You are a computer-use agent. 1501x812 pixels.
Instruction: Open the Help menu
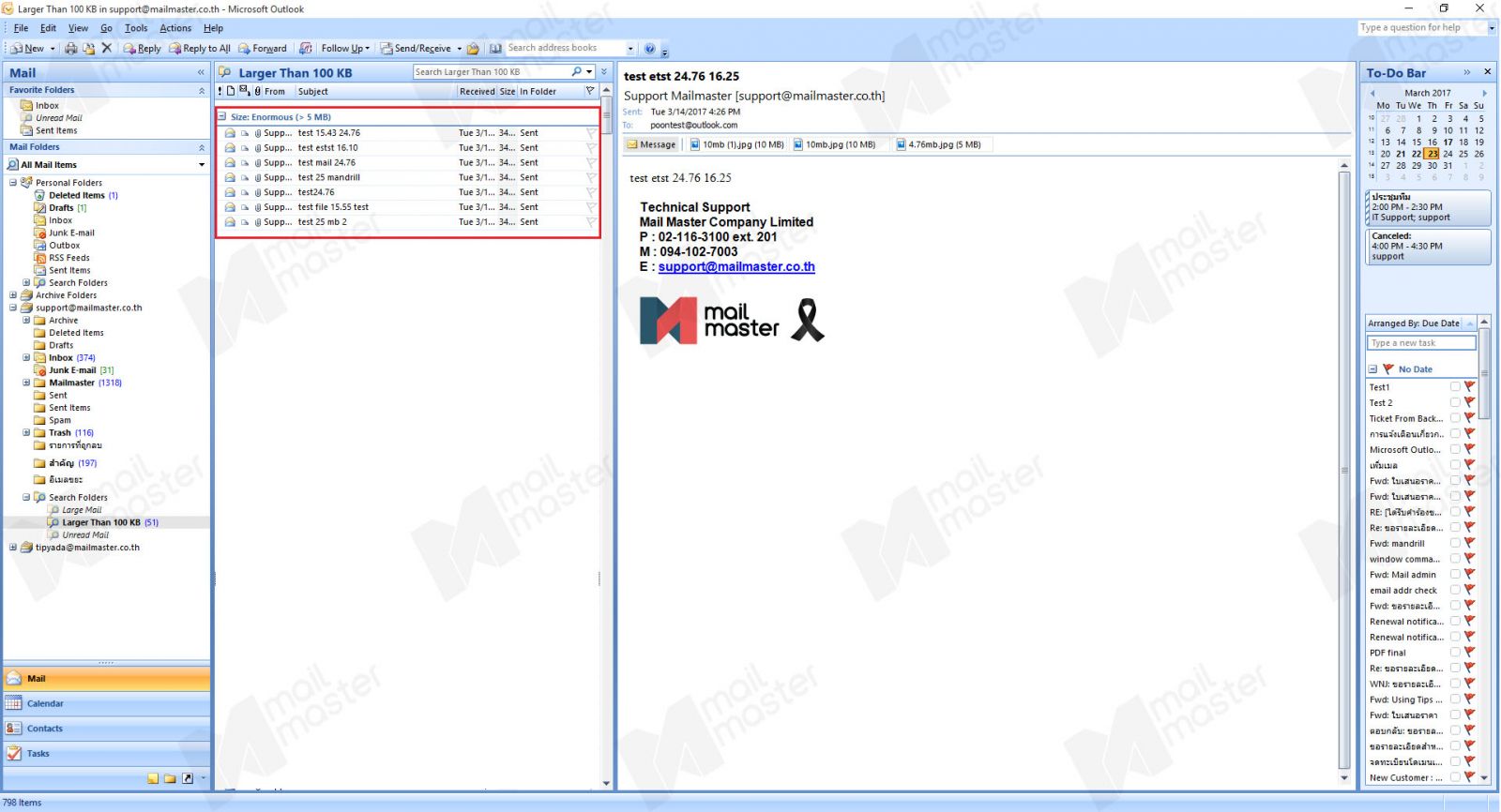(213, 28)
